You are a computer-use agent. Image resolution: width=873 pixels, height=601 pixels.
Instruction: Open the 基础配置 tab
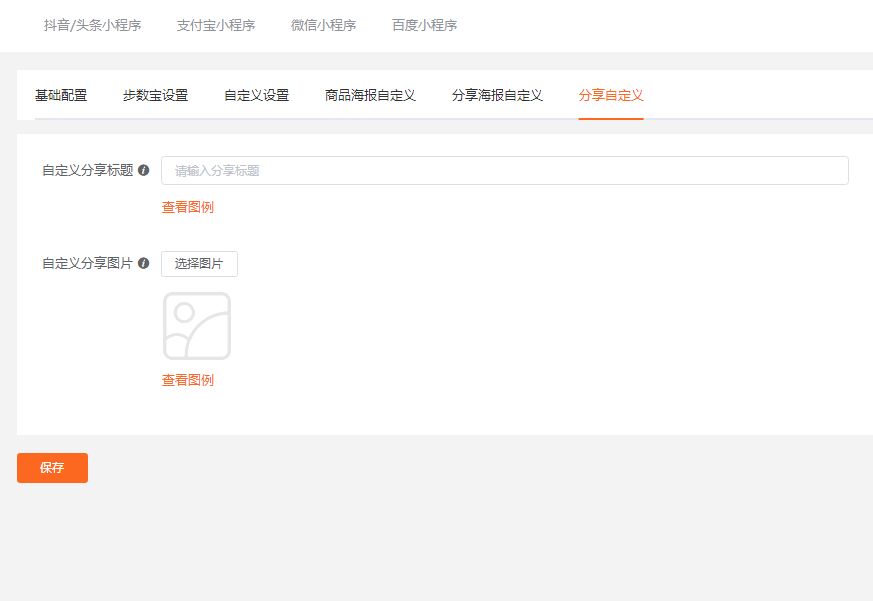(x=61, y=95)
